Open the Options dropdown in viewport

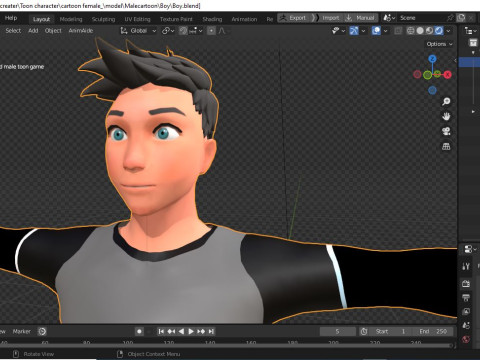click(x=439, y=44)
